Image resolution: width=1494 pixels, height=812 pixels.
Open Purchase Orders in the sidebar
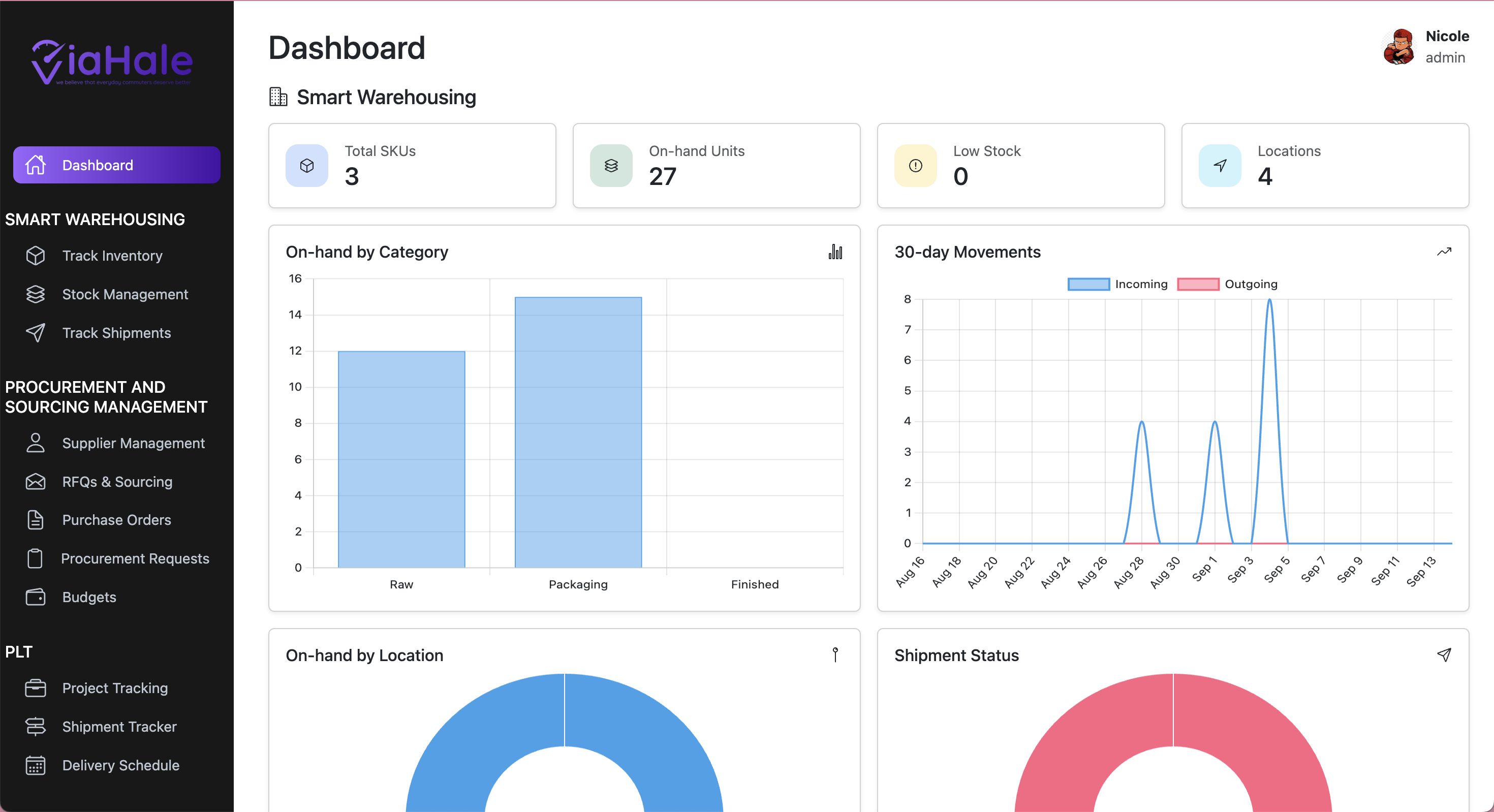point(116,520)
